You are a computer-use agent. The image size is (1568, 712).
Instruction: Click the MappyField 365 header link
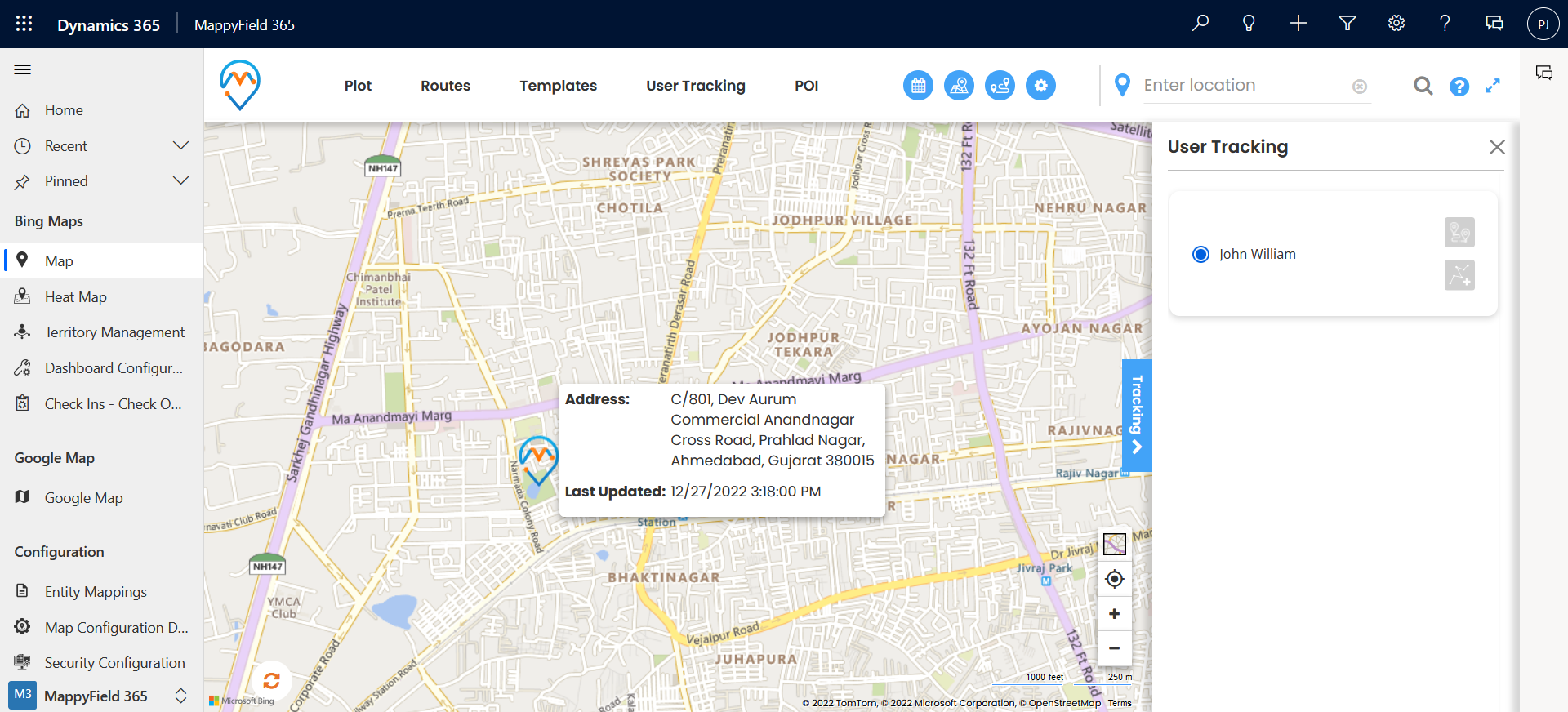pyautogui.click(x=244, y=24)
